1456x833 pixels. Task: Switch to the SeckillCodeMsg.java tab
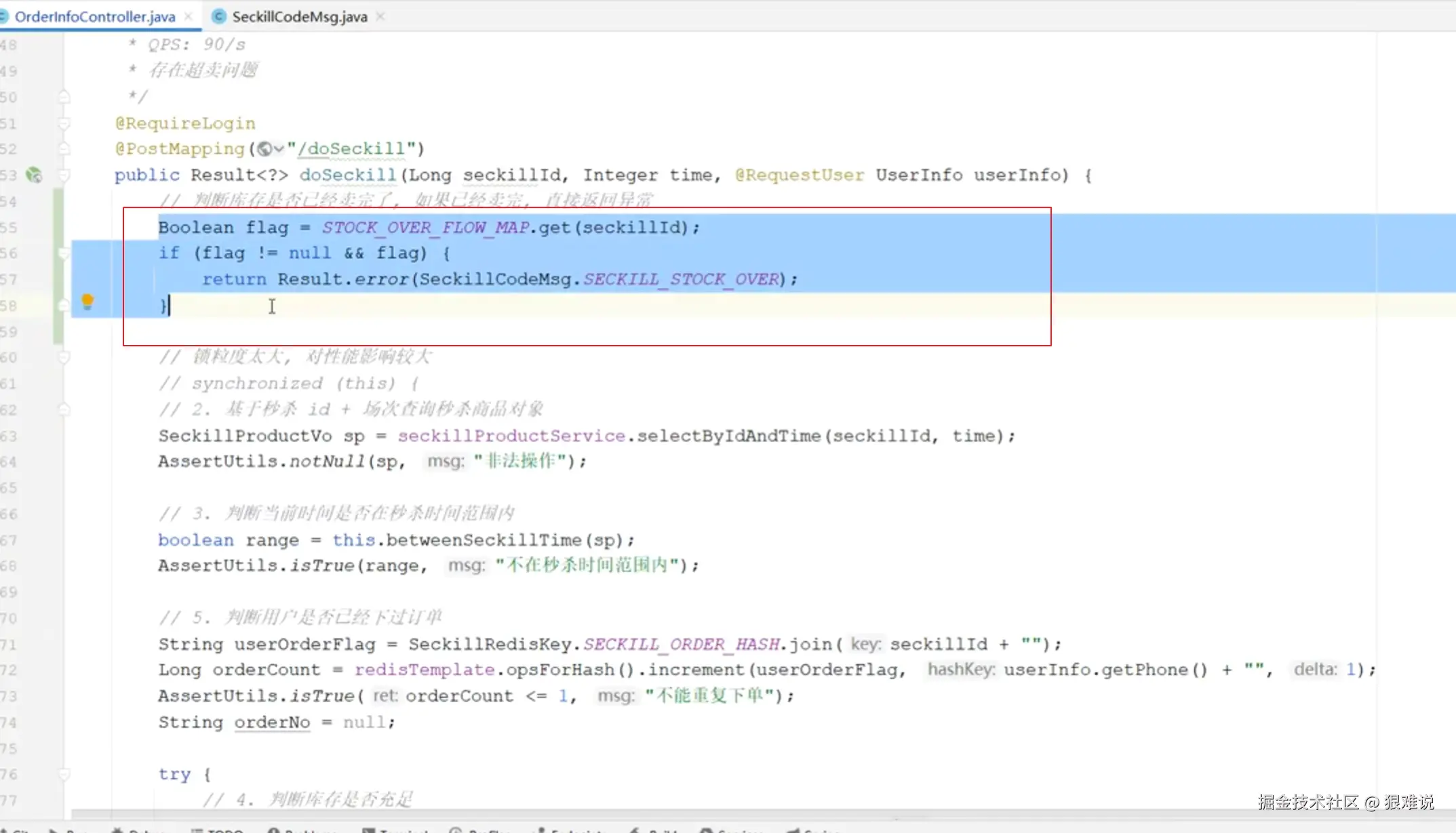[x=299, y=16]
